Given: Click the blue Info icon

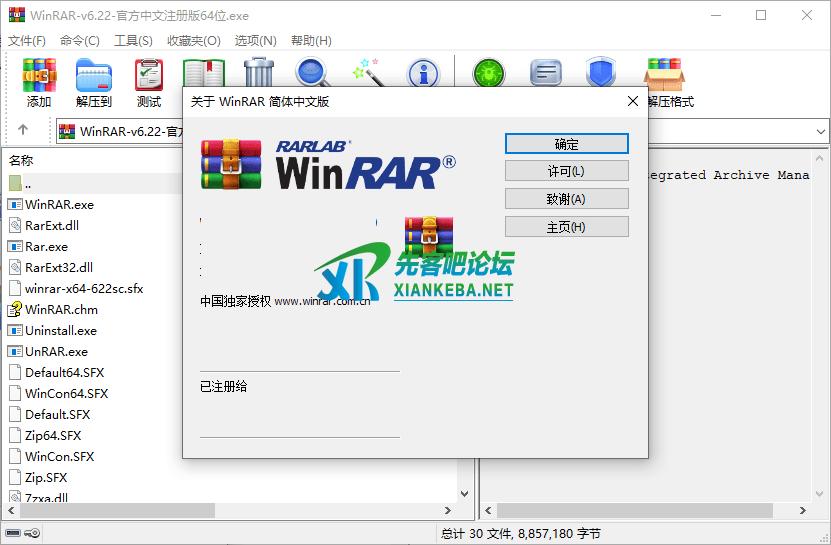Looking at the screenshot, I should click(423, 72).
